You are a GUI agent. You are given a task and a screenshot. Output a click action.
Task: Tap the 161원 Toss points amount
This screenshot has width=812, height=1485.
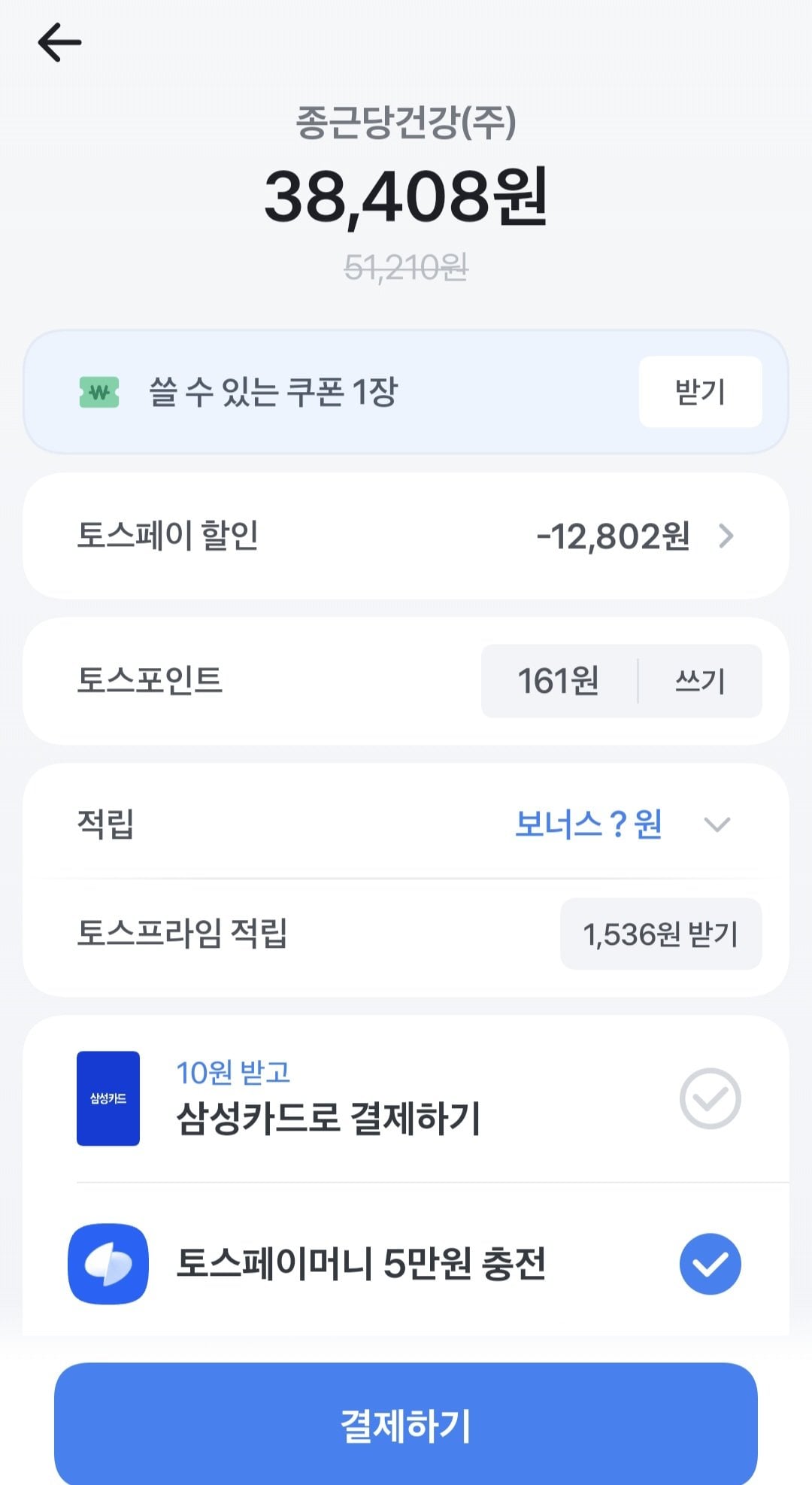[558, 681]
